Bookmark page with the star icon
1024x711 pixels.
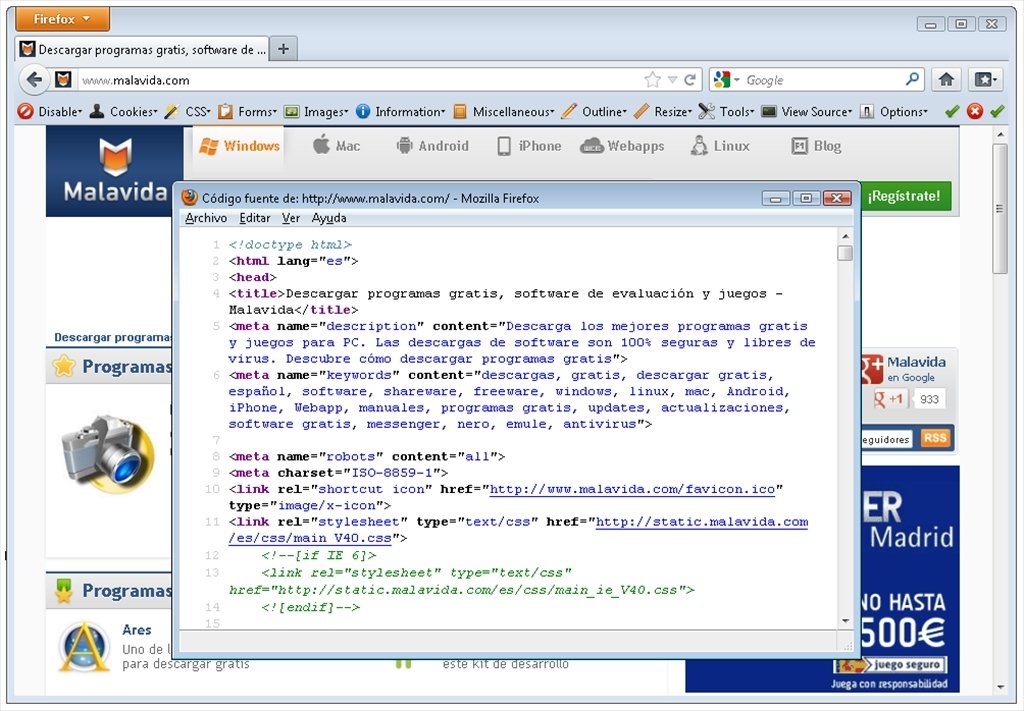(652, 80)
